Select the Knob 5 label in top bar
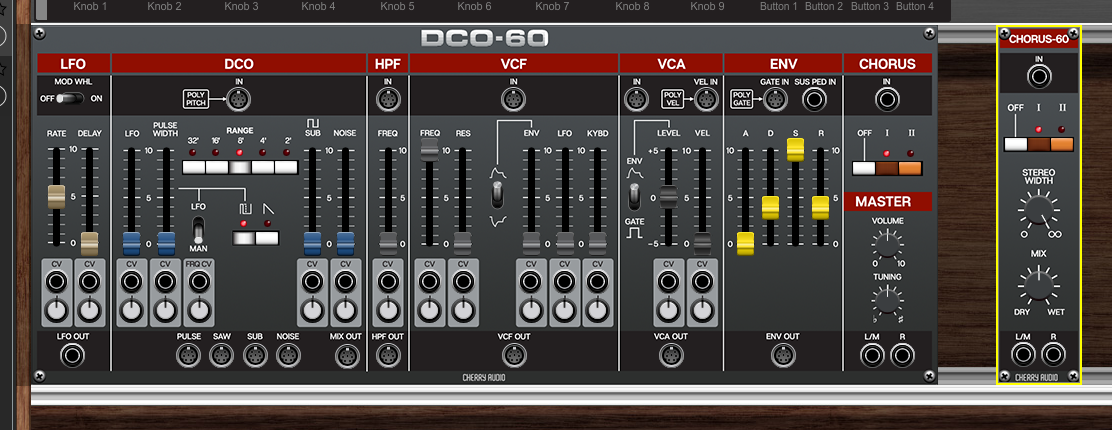1112x430 pixels. [x=397, y=6]
